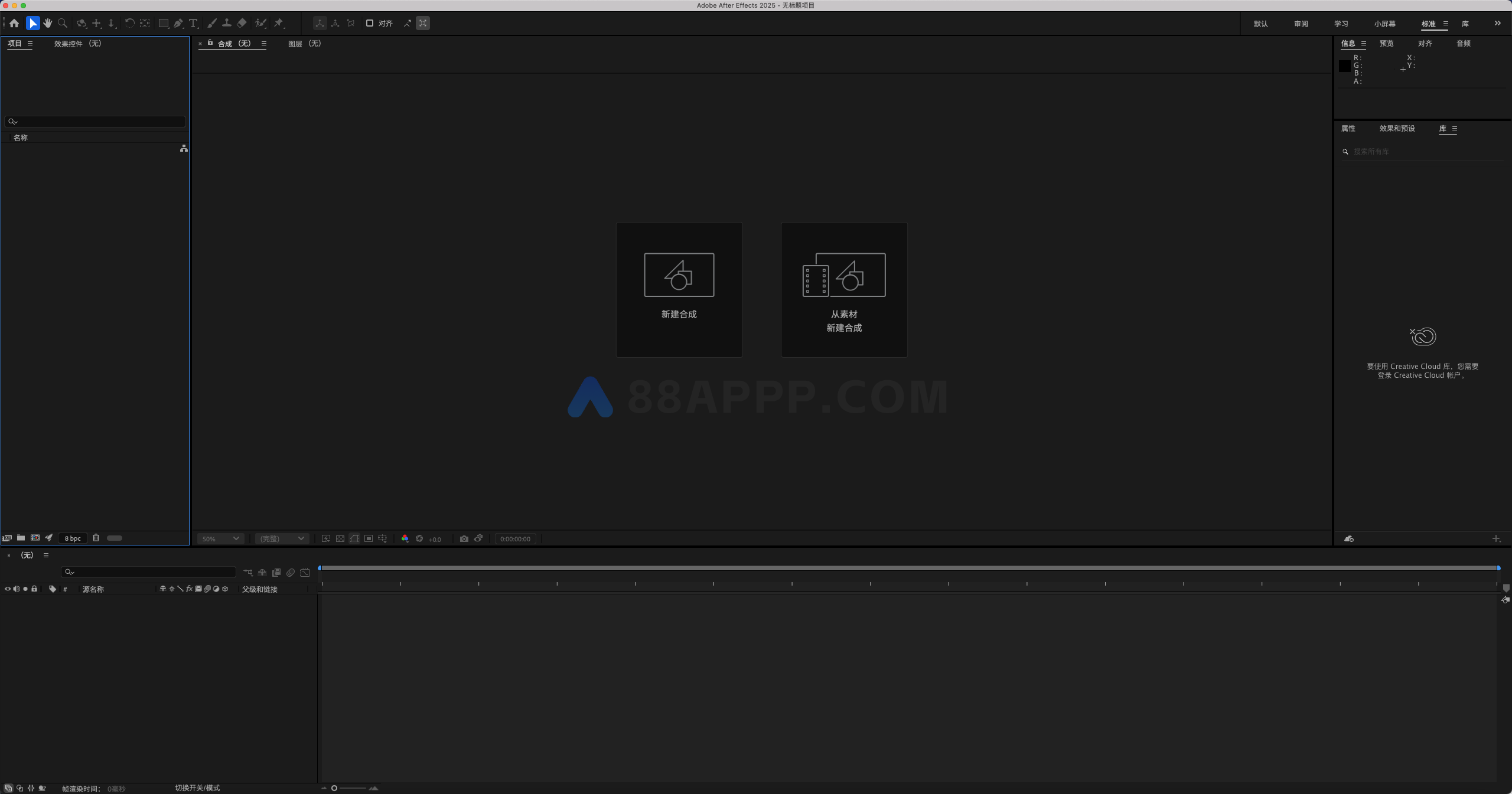The height and width of the screenshot is (794, 1512).
Task: Click the 8 bpc color depth button
Action: click(x=73, y=538)
